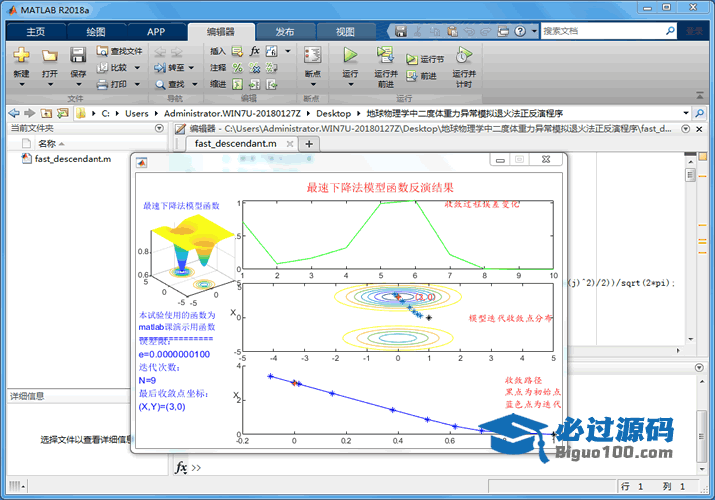Click the Users segment in the path
The image size is (715, 500).
[x=136, y=113]
